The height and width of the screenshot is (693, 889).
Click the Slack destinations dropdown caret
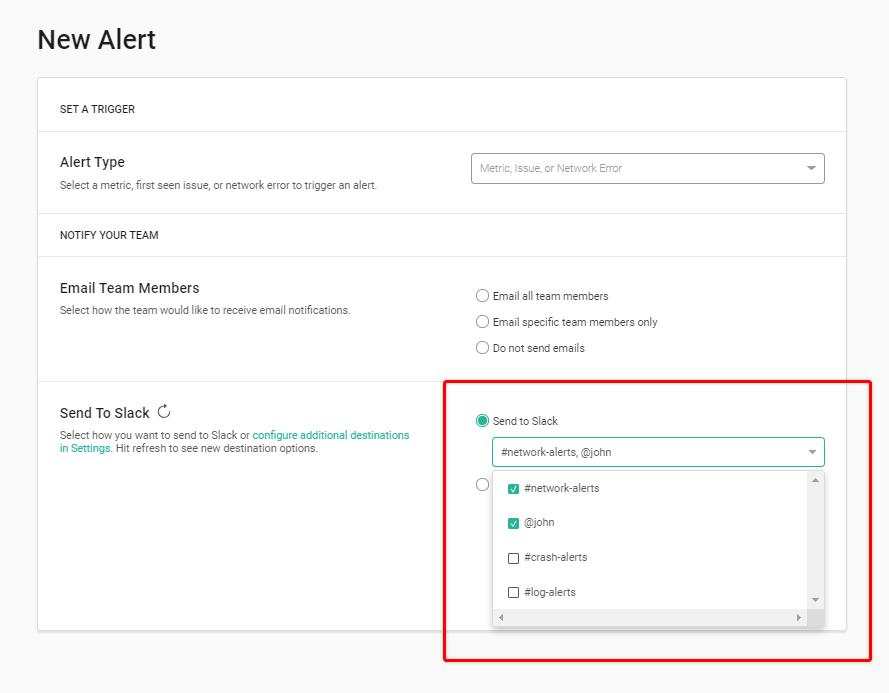[x=812, y=452]
